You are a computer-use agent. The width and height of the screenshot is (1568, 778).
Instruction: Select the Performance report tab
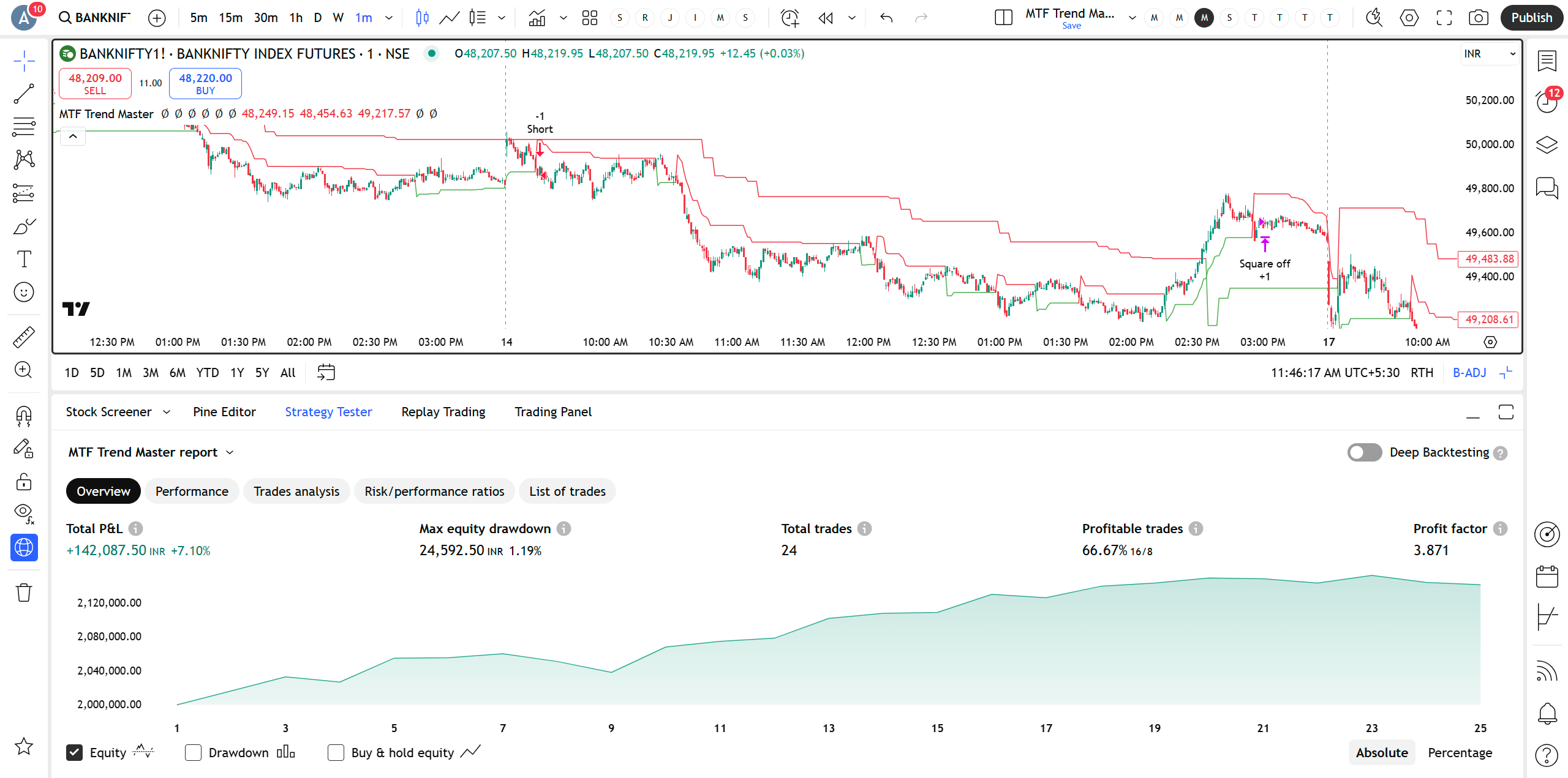coord(192,492)
